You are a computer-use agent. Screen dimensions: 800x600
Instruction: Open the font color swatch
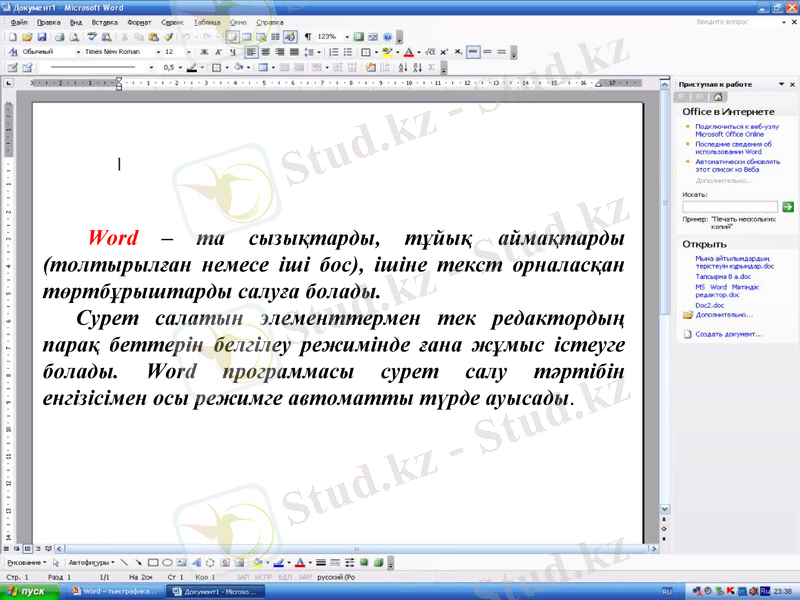[x=407, y=51]
